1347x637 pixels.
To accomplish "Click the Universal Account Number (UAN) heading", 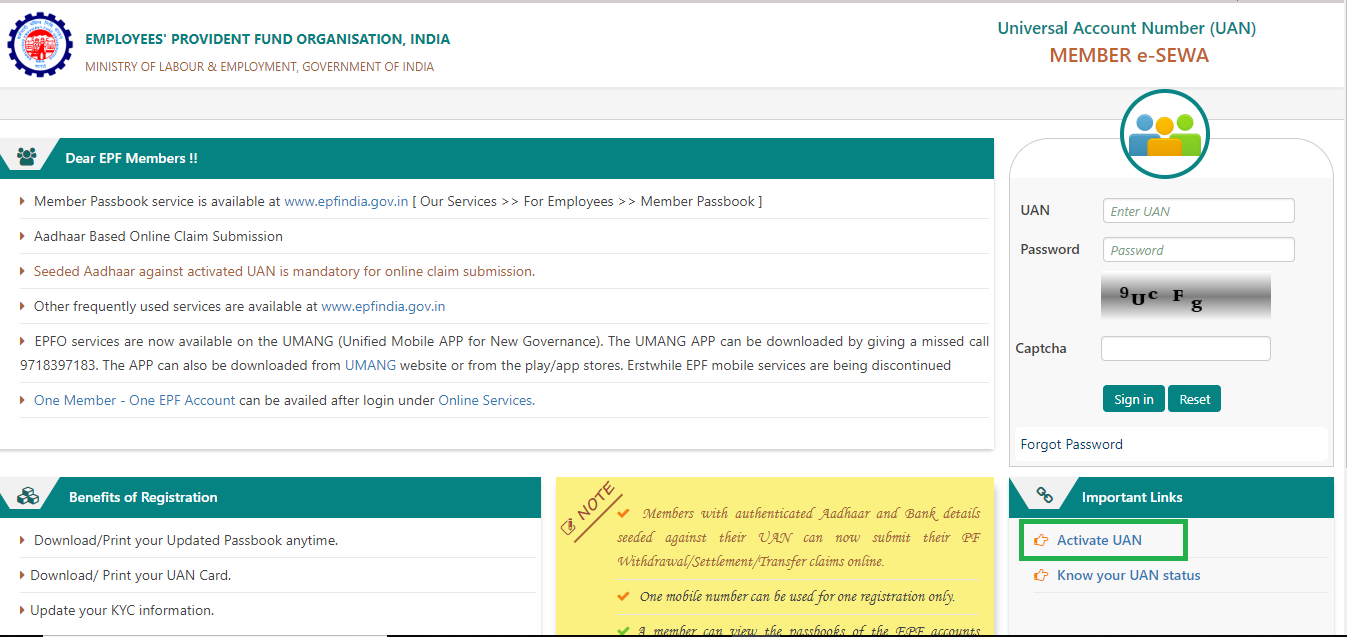I will 1127,28.
